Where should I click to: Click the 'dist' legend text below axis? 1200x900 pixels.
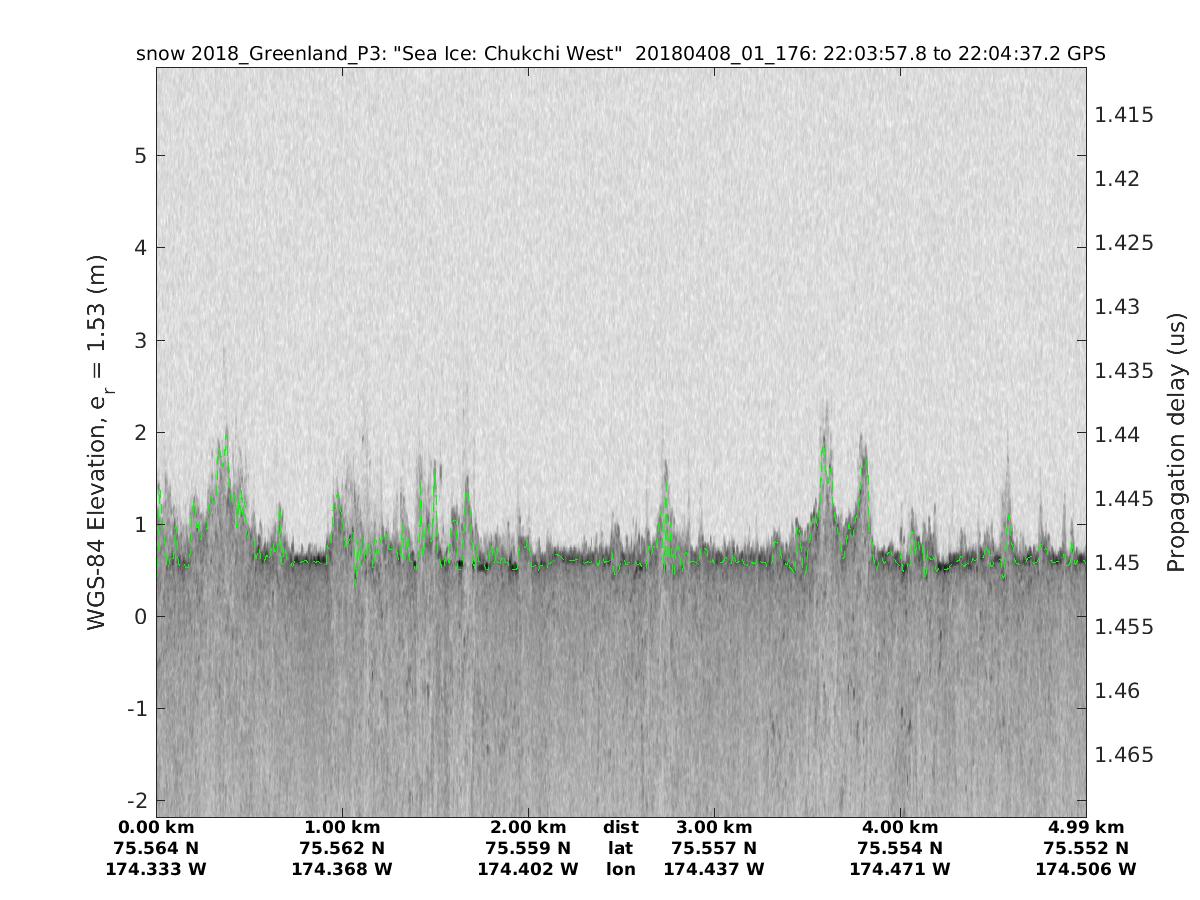pyautogui.click(x=621, y=828)
